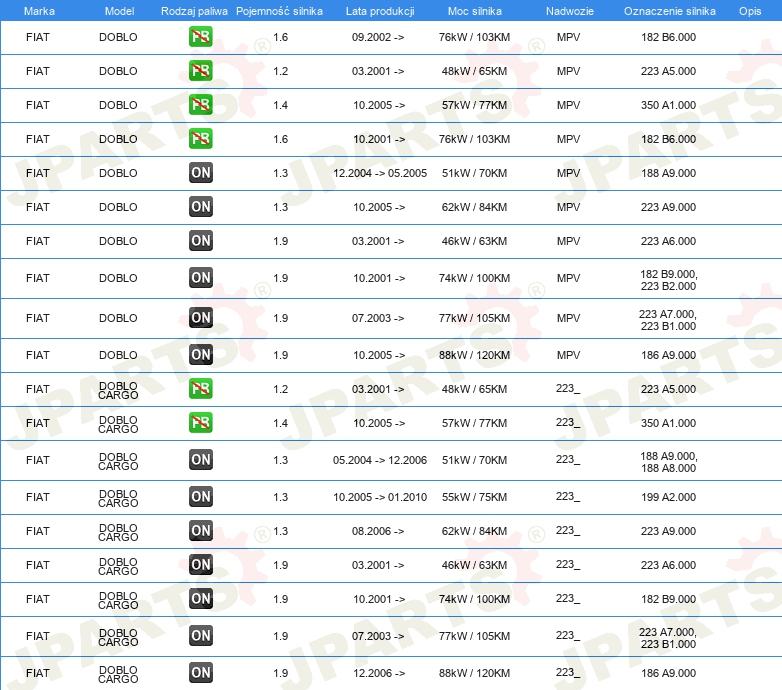
Task: Click ON icon in DOBLO MPV 77kW row
Action: coord(200,318)
